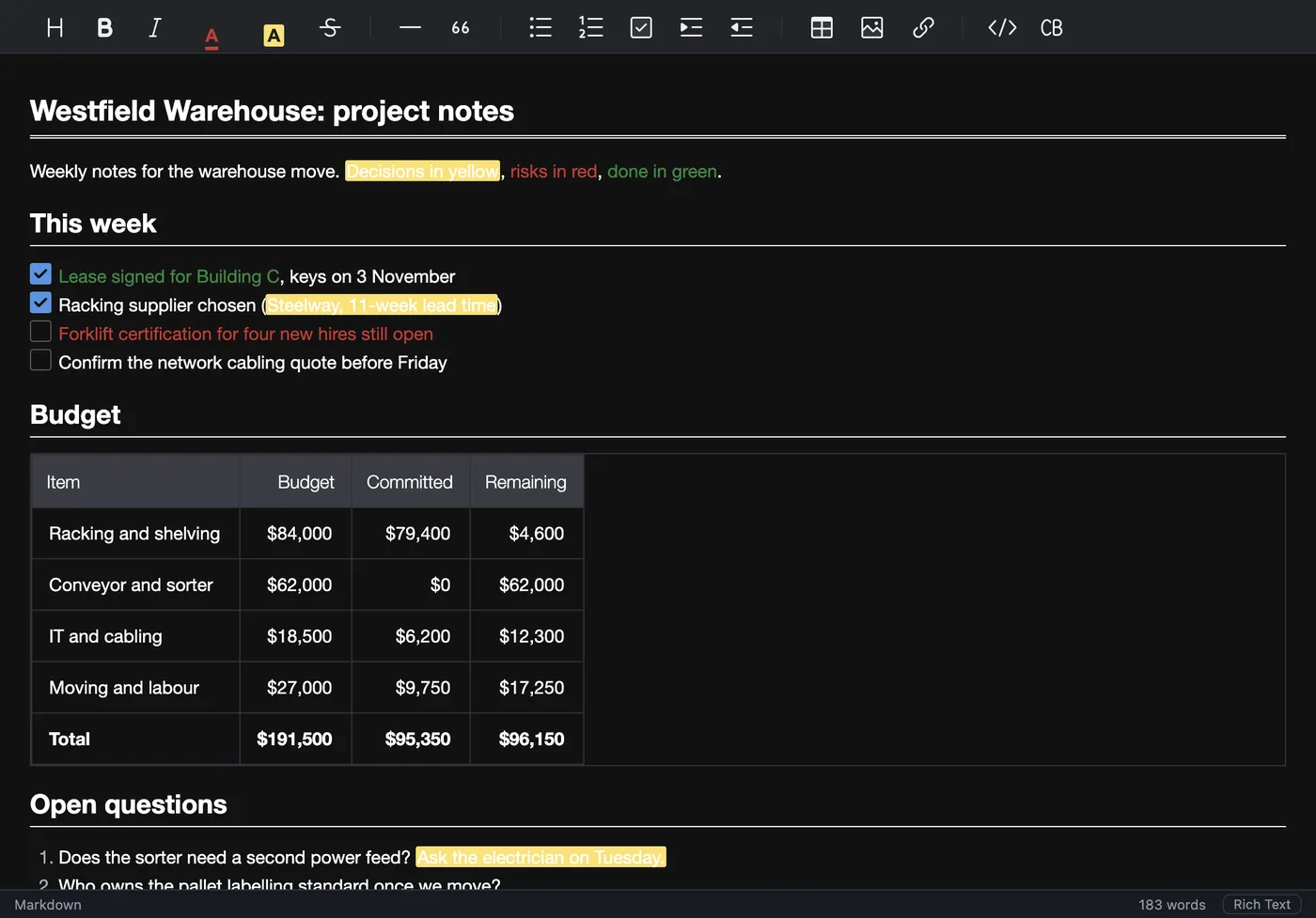This screenshot has width=1316, height=918.
Task: Create a bulleted list
Action: [540, 27]
